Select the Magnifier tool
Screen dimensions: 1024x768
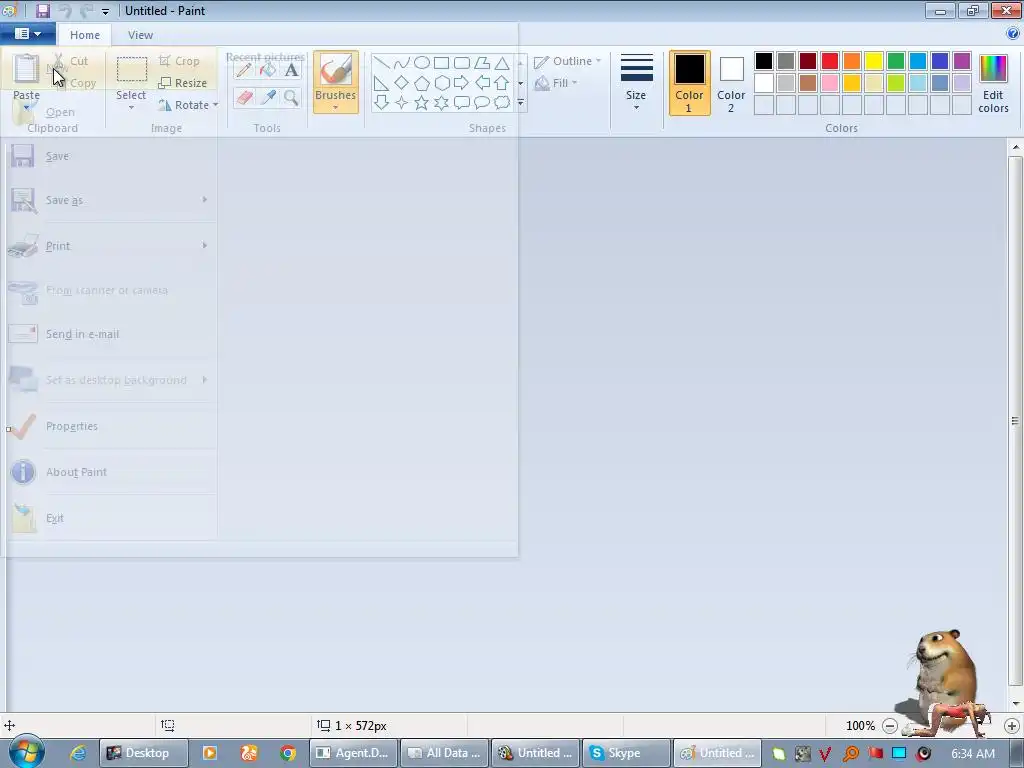pyautogui.click(x=291, y=98)
